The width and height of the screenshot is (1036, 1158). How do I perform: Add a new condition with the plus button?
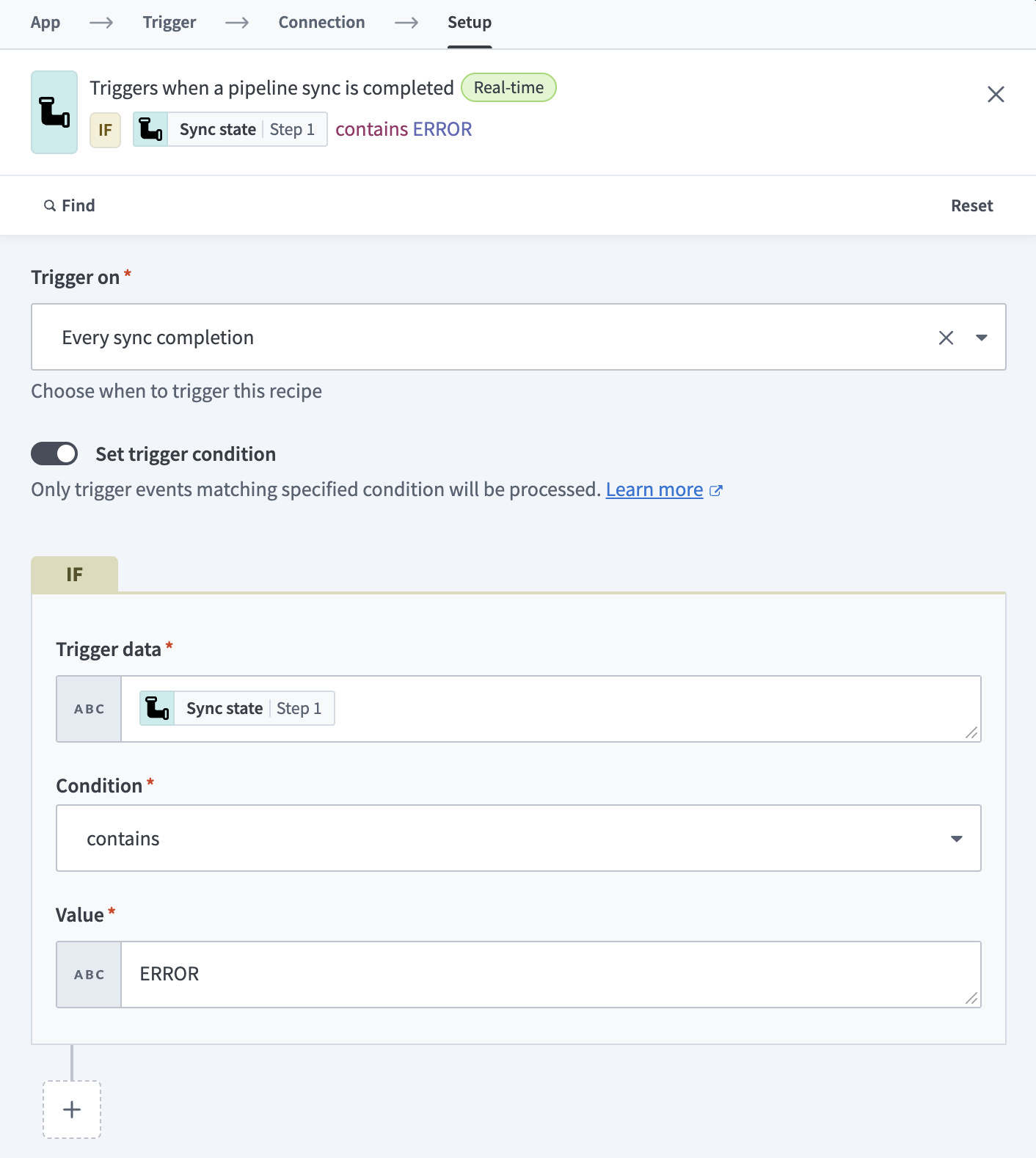pos(72,1110)
